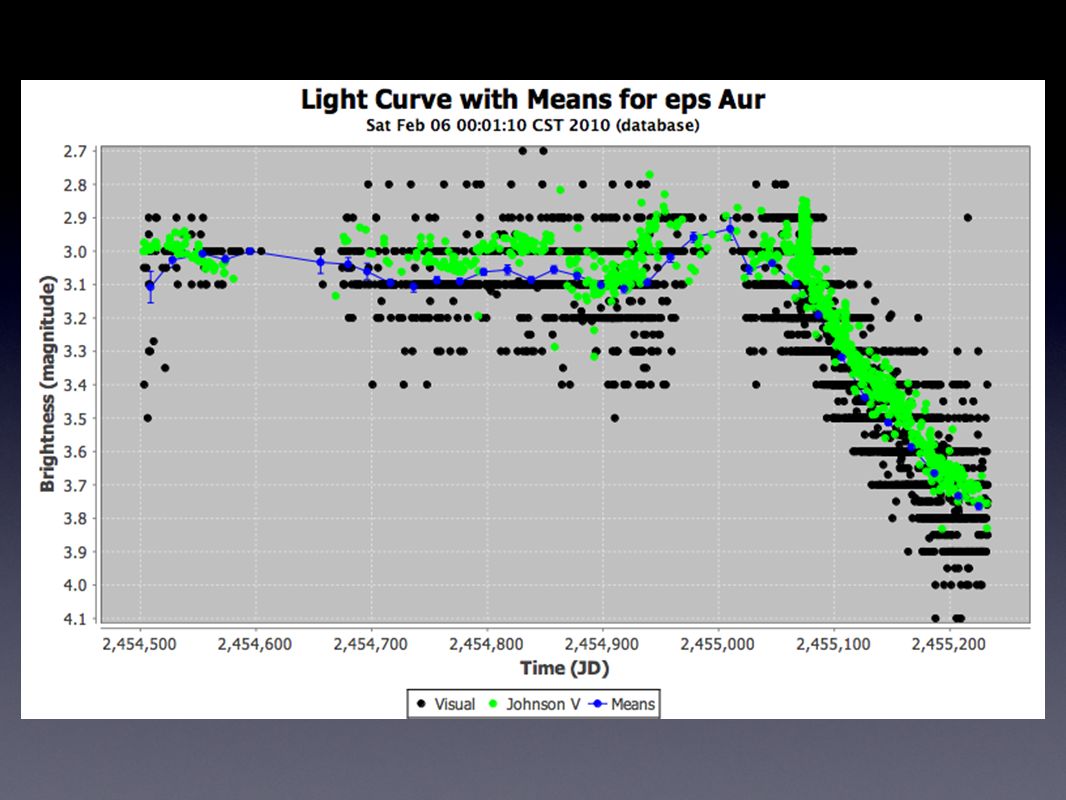1066x800 pixels.
Task: Click the y-axis tick label 3.4
Action: coord(75,385)
